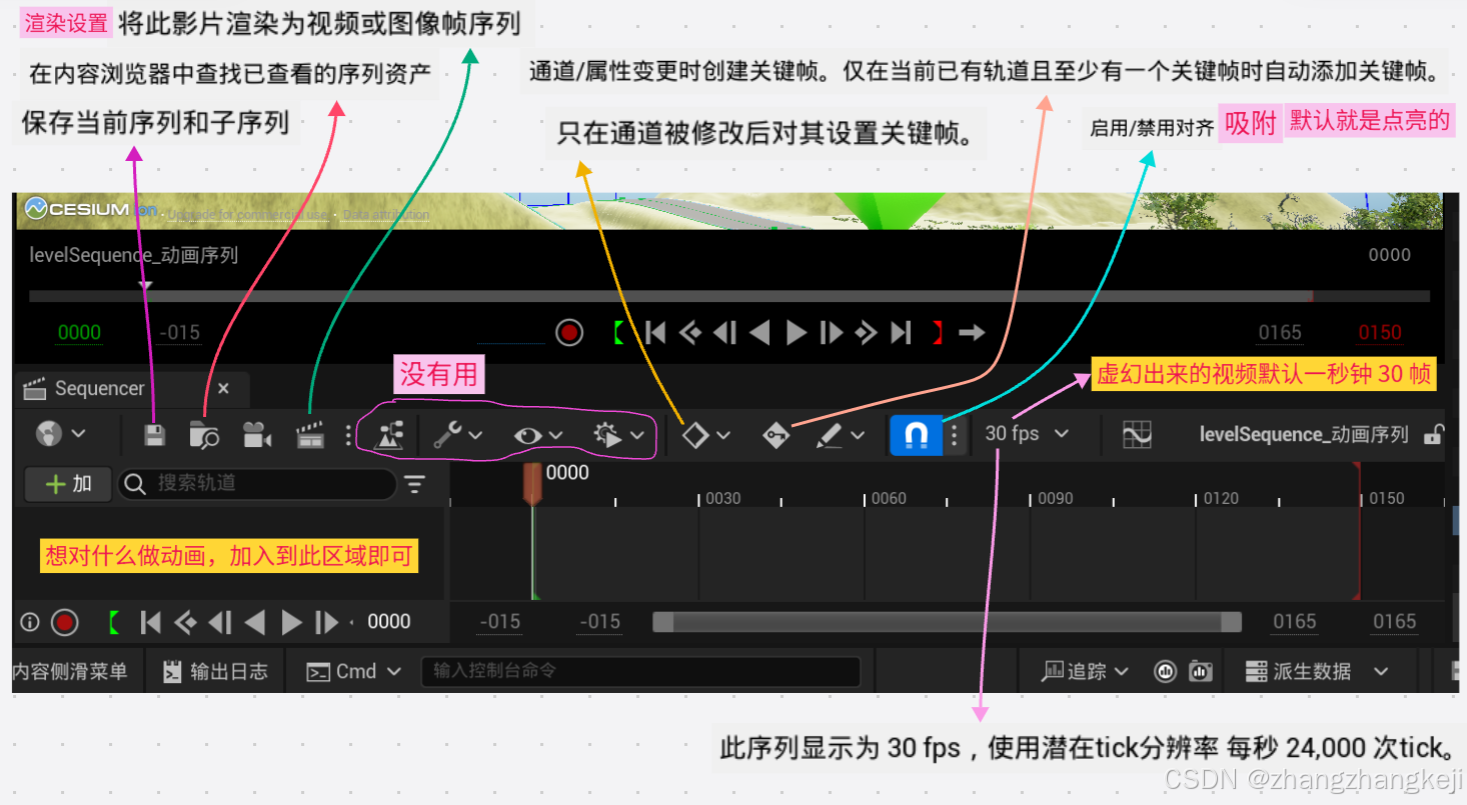Click the curve editor icon

click(1136, 434)
